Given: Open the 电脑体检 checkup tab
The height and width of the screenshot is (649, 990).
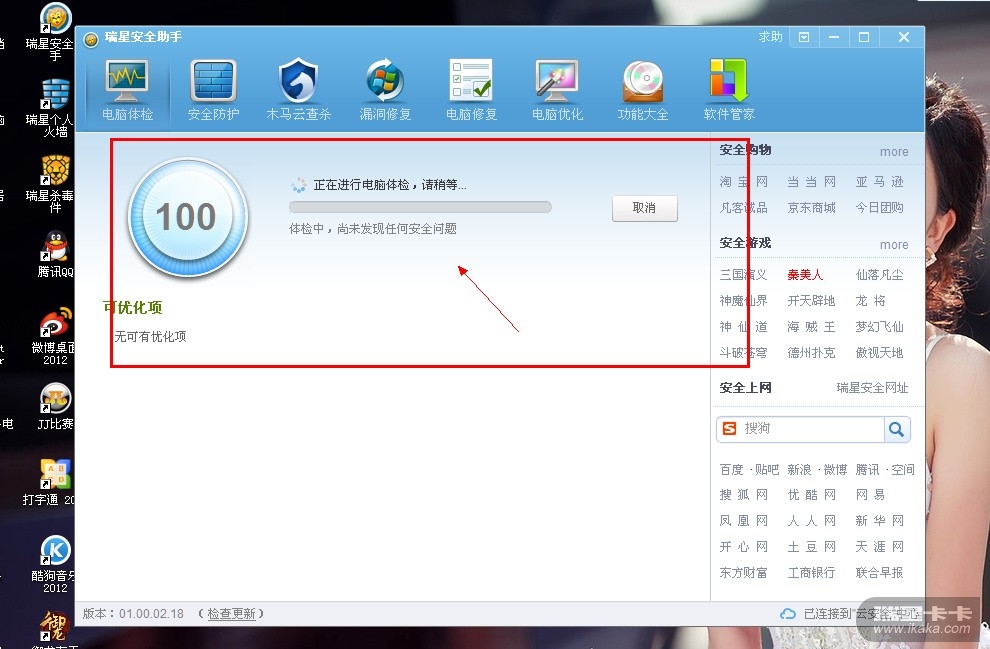Looking at the screenshot, I should (x=128, y=90).
